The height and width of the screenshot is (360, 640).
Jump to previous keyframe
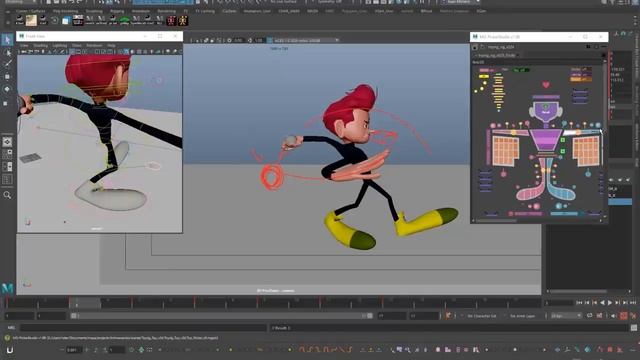tap(595, 303)
